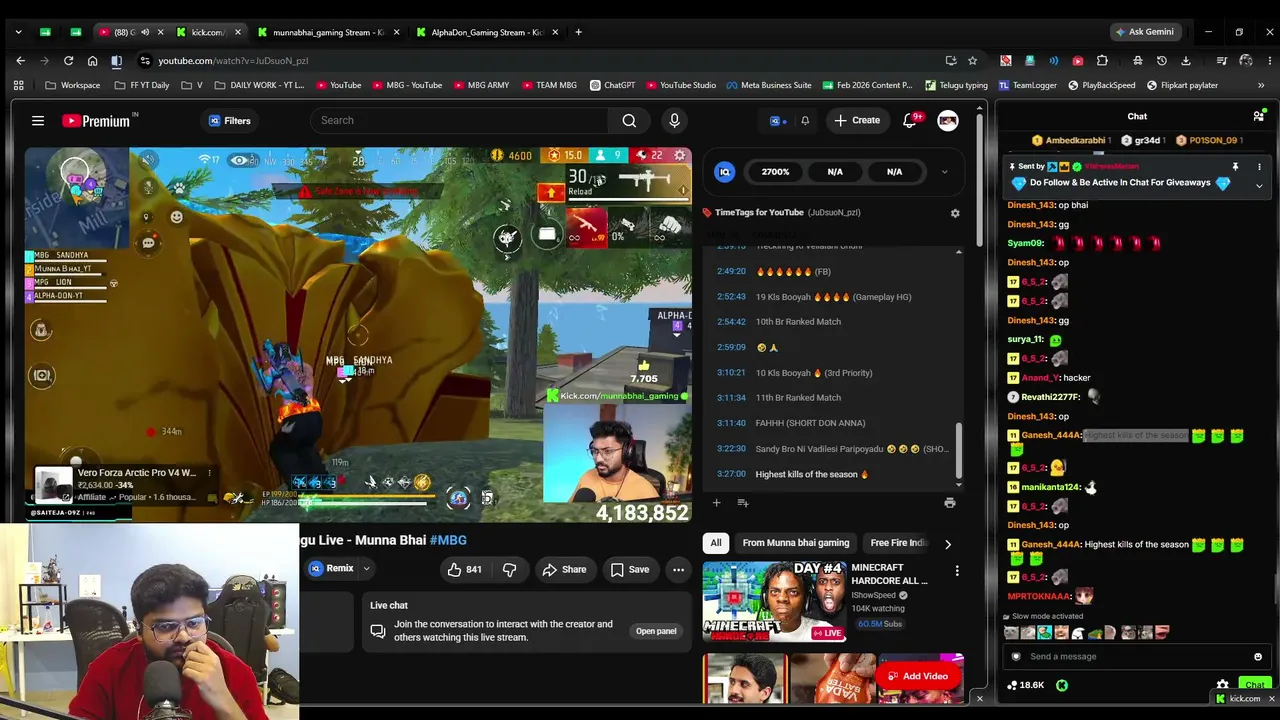Open the Minecraft Hardcore video thumbnail

pyautogui.click(x=774, y=600)
